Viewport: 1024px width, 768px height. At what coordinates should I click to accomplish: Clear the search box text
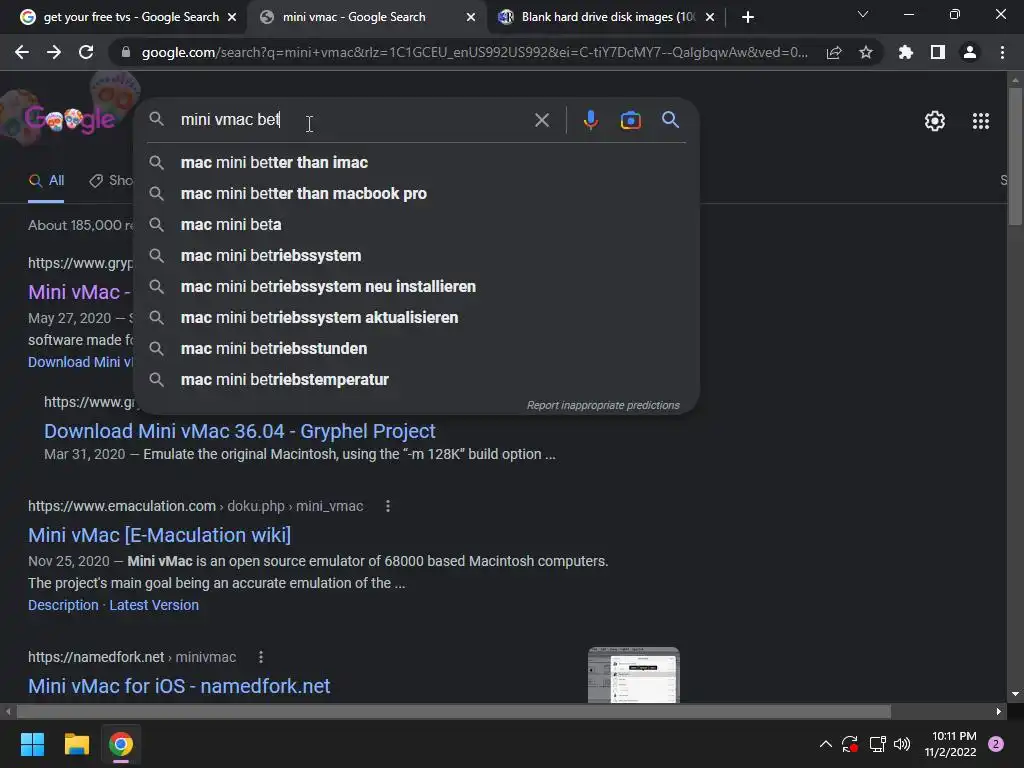click(542, 120)
